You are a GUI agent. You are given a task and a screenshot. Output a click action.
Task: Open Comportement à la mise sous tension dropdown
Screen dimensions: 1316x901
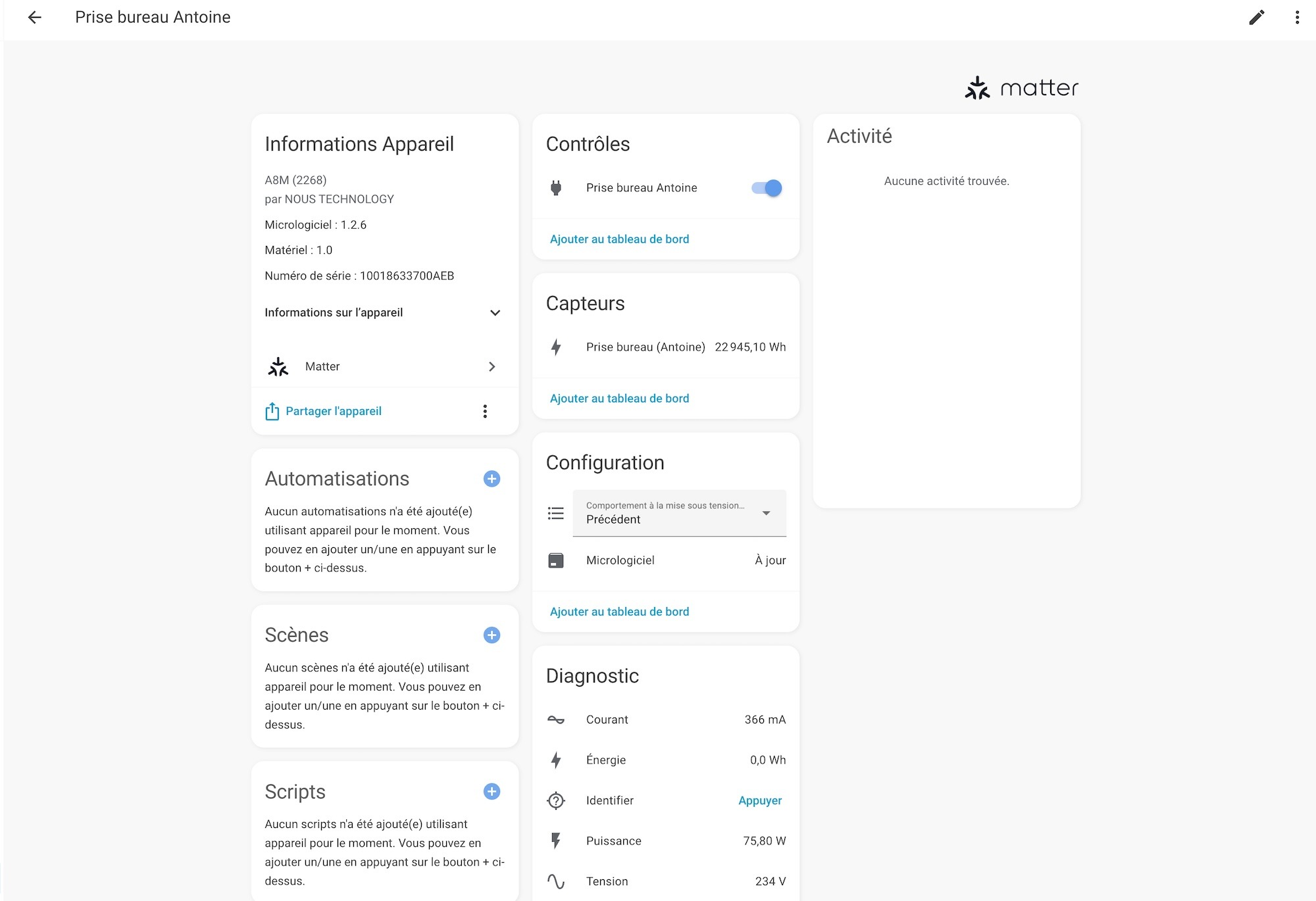tap(679, 513)
